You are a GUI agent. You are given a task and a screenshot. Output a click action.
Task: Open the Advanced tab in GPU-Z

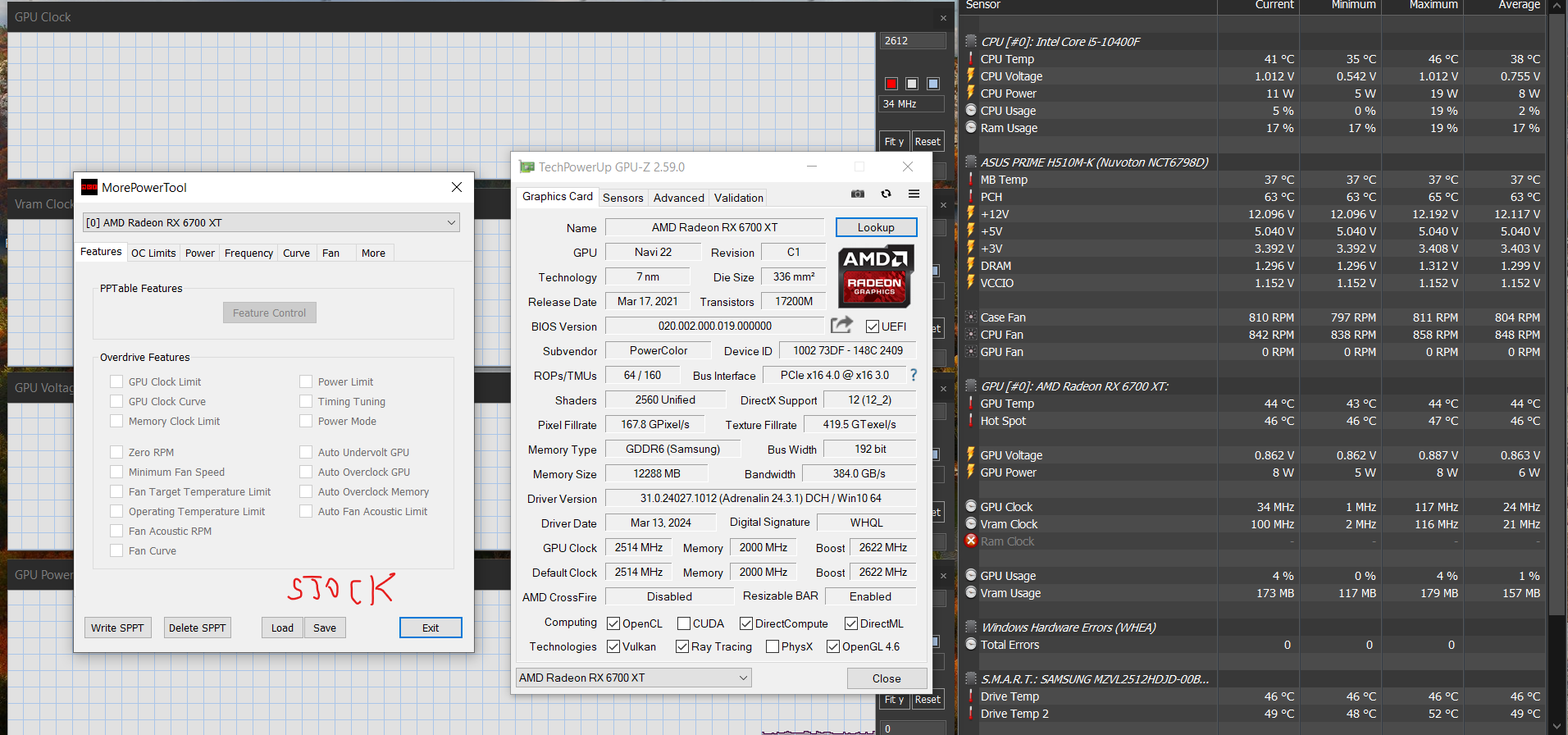tap(679, 198)
